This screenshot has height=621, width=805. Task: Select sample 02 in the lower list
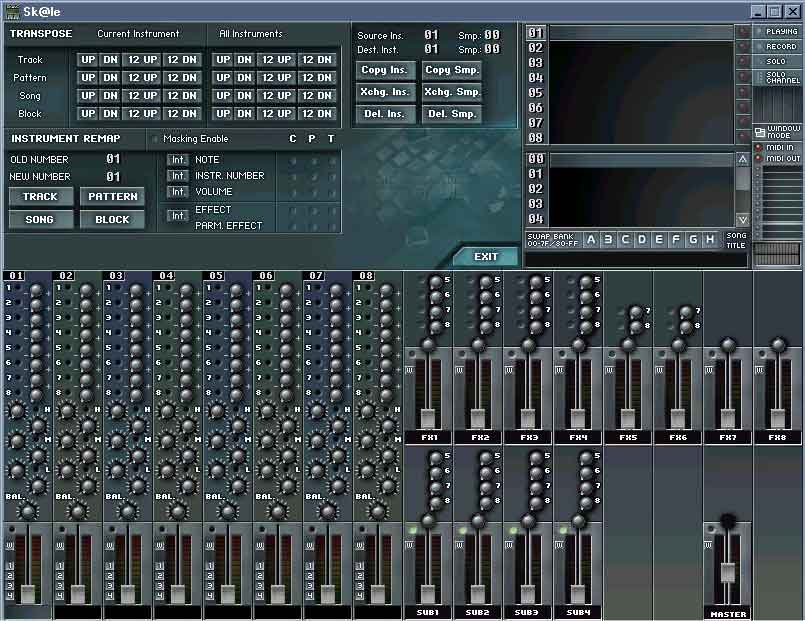click(x=536, y=189)
